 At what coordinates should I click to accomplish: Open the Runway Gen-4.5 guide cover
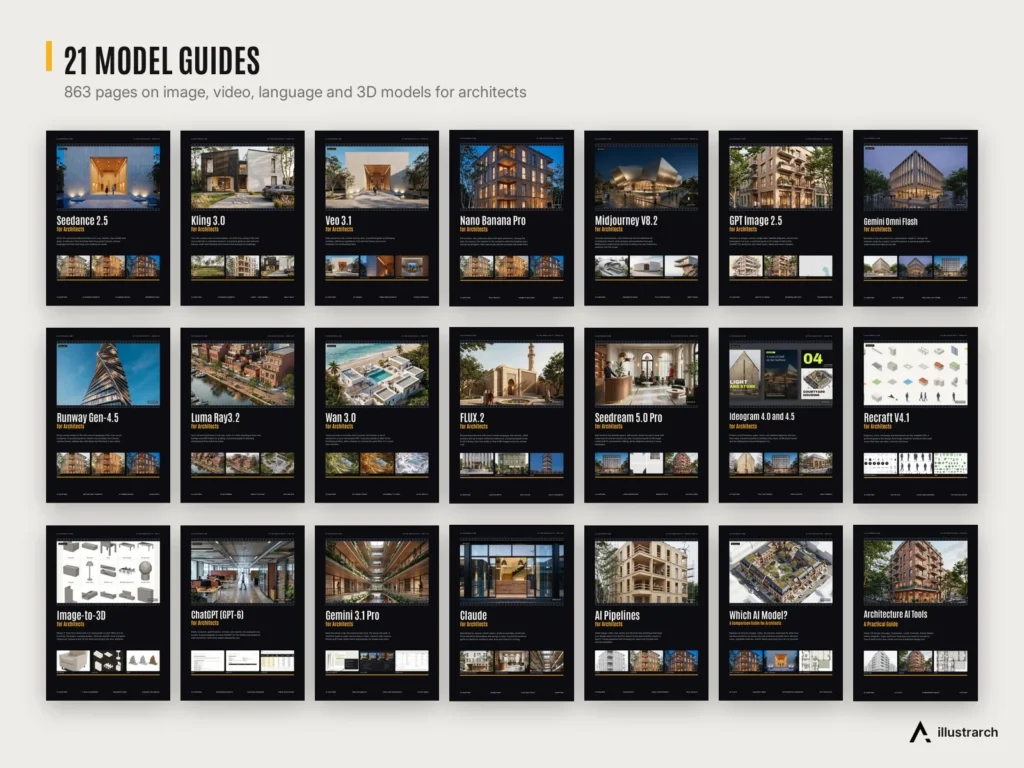pyautogui.click(x=108, y=415)
